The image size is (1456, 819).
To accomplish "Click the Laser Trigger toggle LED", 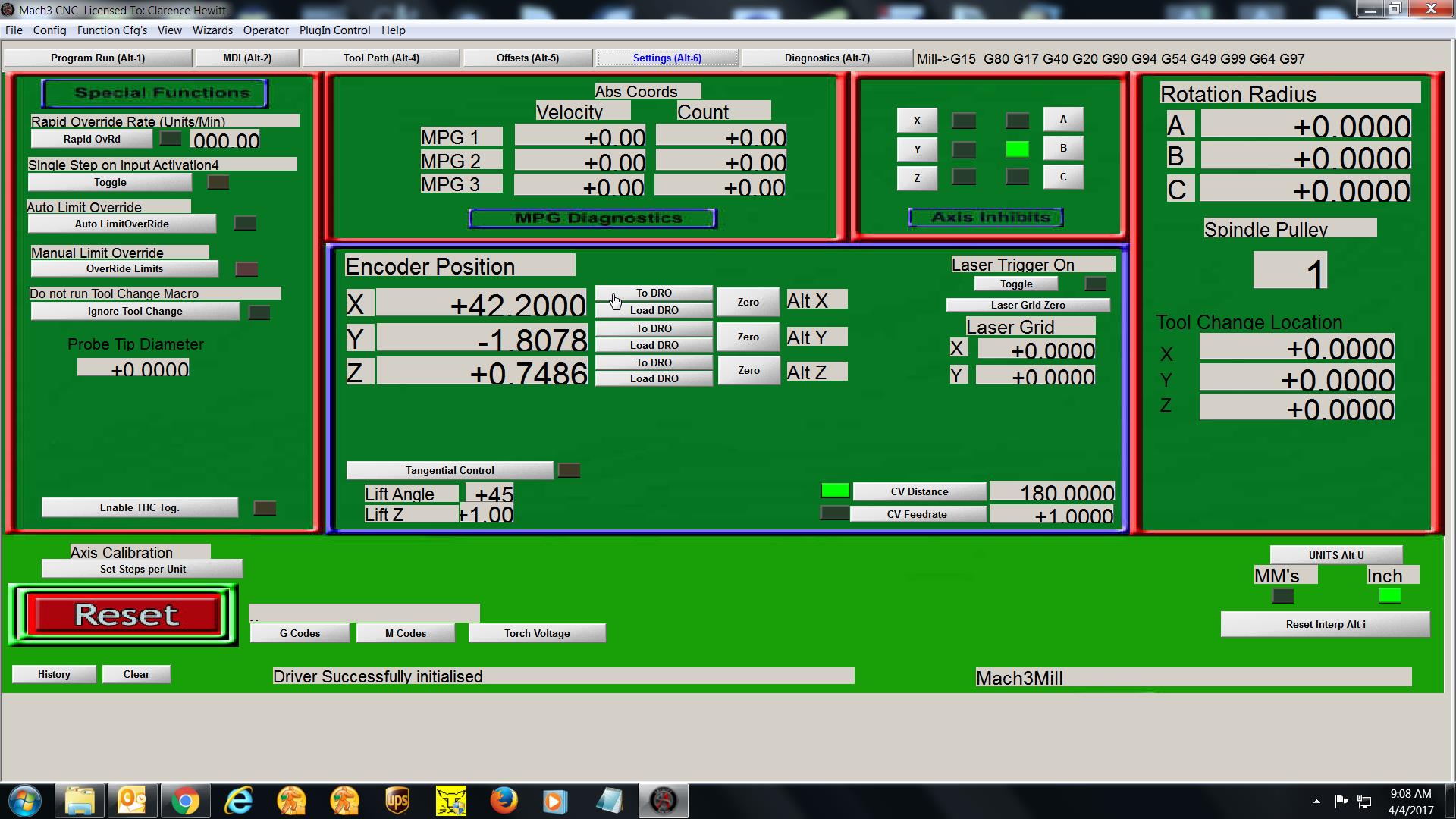I will (1095, 284).
